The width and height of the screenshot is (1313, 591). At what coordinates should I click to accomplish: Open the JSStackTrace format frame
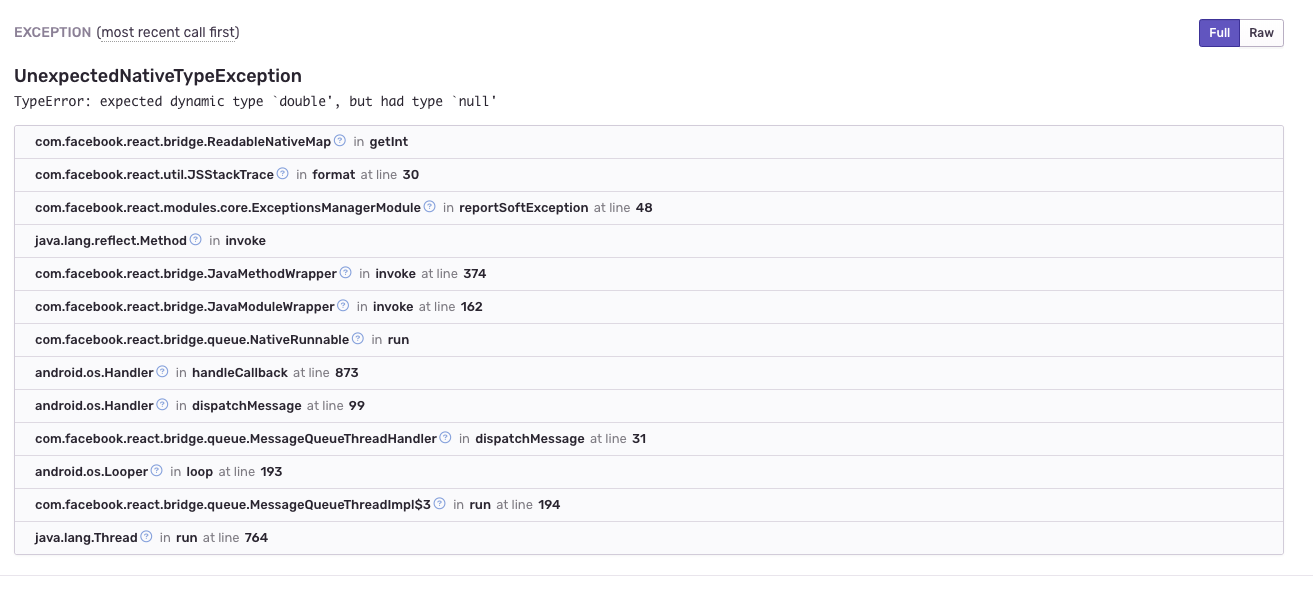pyautogui.click(x=649, y=175)
